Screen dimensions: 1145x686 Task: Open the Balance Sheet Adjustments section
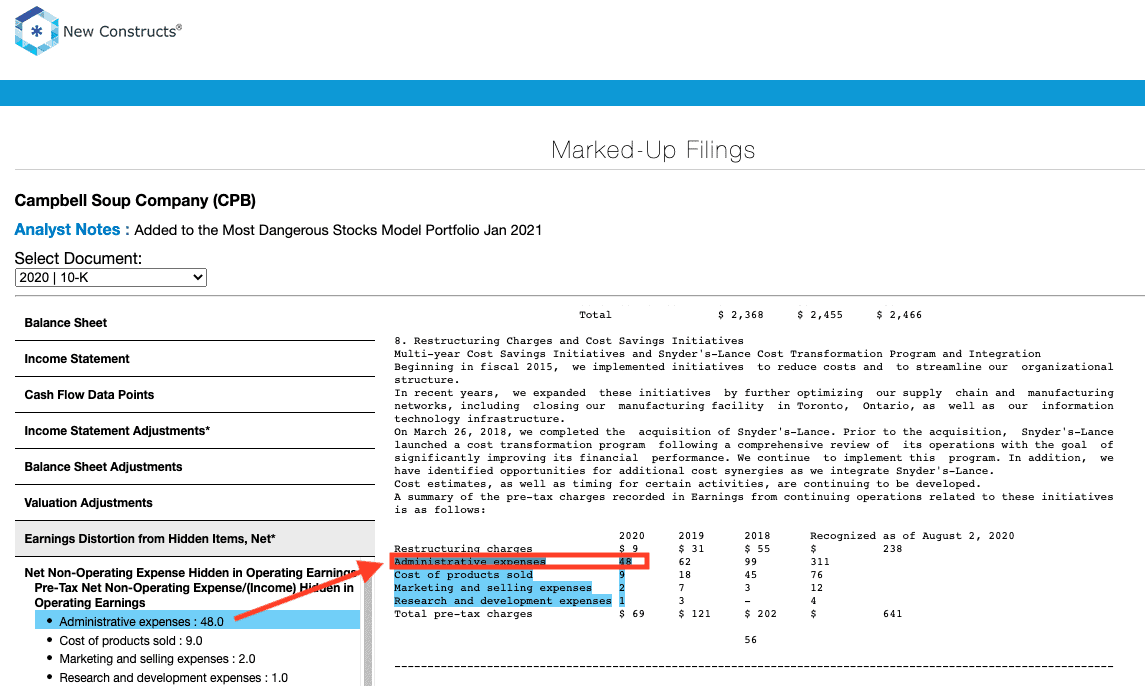tap(195, 467)
